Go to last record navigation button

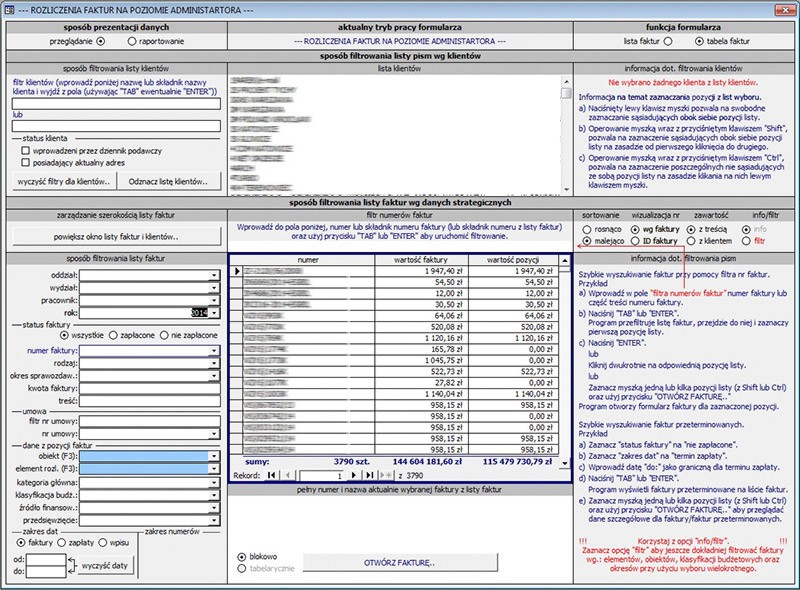click(369, 475)
